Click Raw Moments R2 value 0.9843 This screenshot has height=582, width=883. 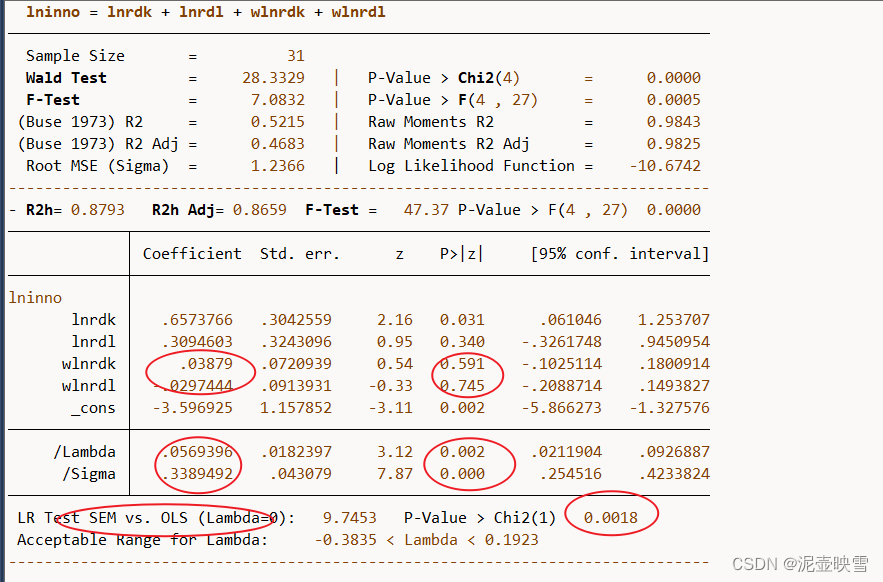pyautogui.click(x=674, y=122)
